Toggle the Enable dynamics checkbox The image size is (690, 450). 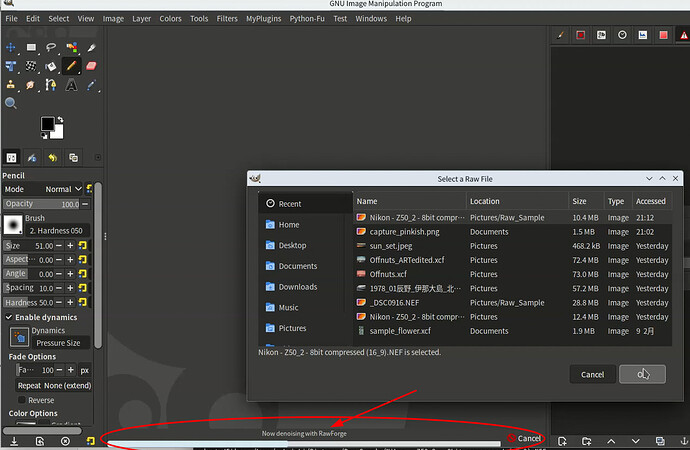[9, 317]
